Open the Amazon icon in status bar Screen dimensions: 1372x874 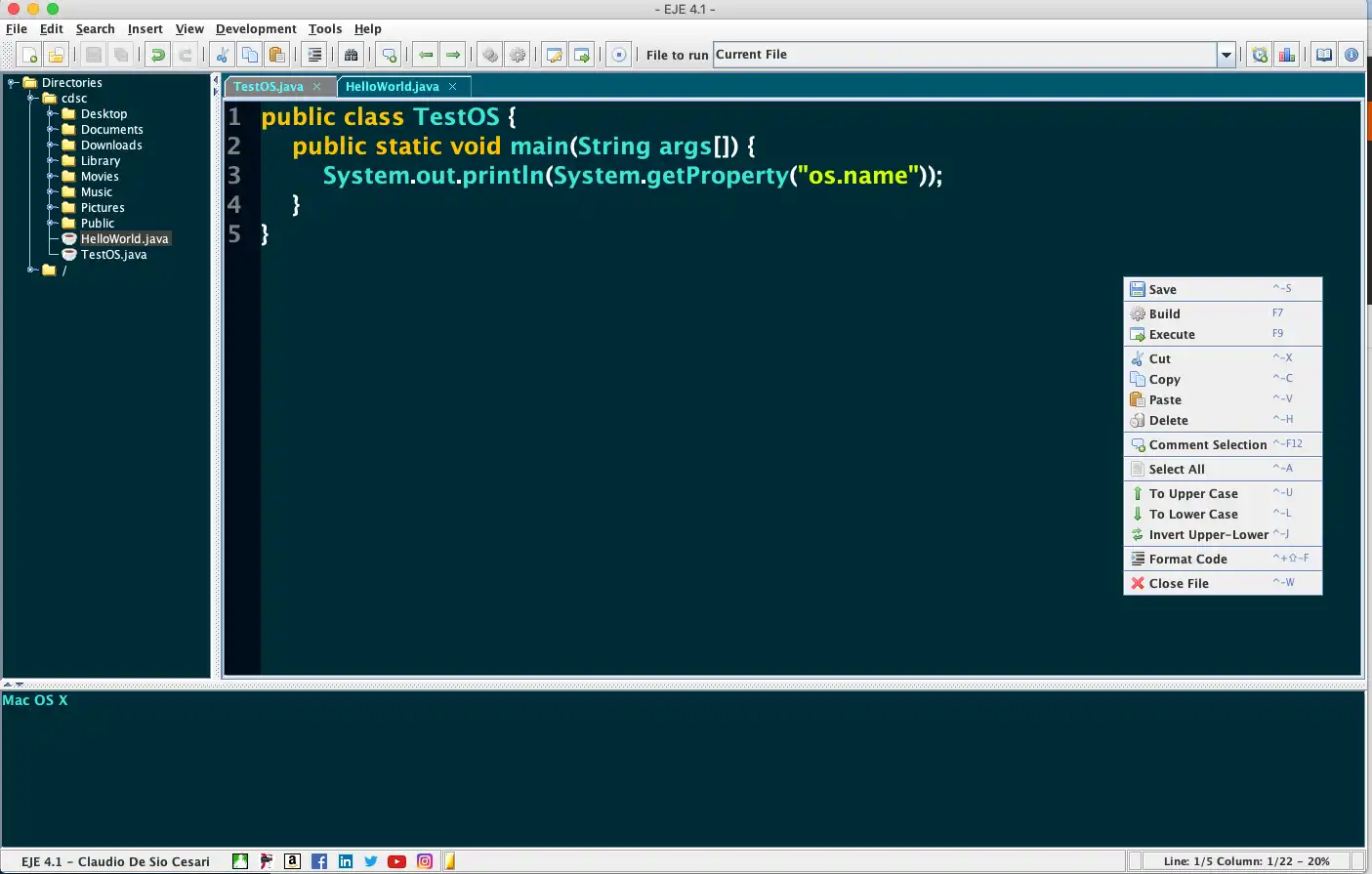(292, 861)
